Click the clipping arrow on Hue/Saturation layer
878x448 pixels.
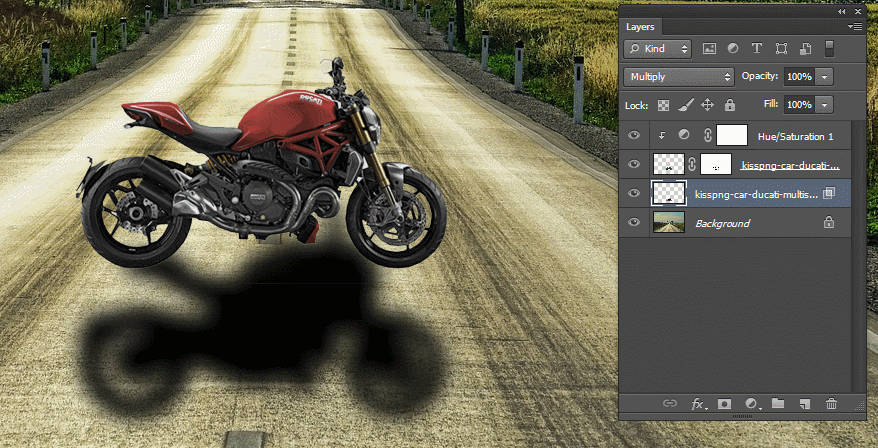coord(662,135)
